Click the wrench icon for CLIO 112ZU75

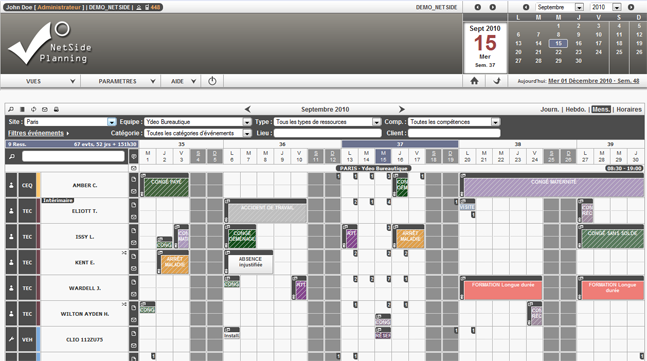11,340
